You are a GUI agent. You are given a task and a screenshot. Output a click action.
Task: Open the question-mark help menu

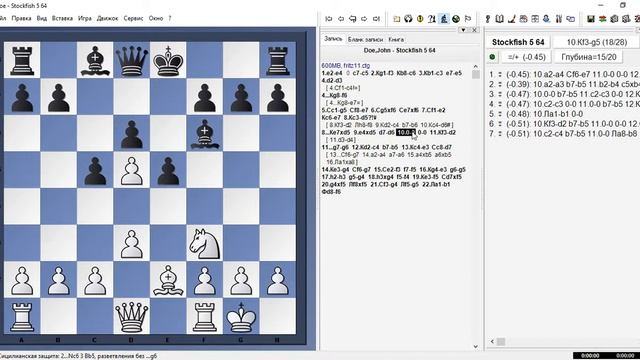click(170, 18)
